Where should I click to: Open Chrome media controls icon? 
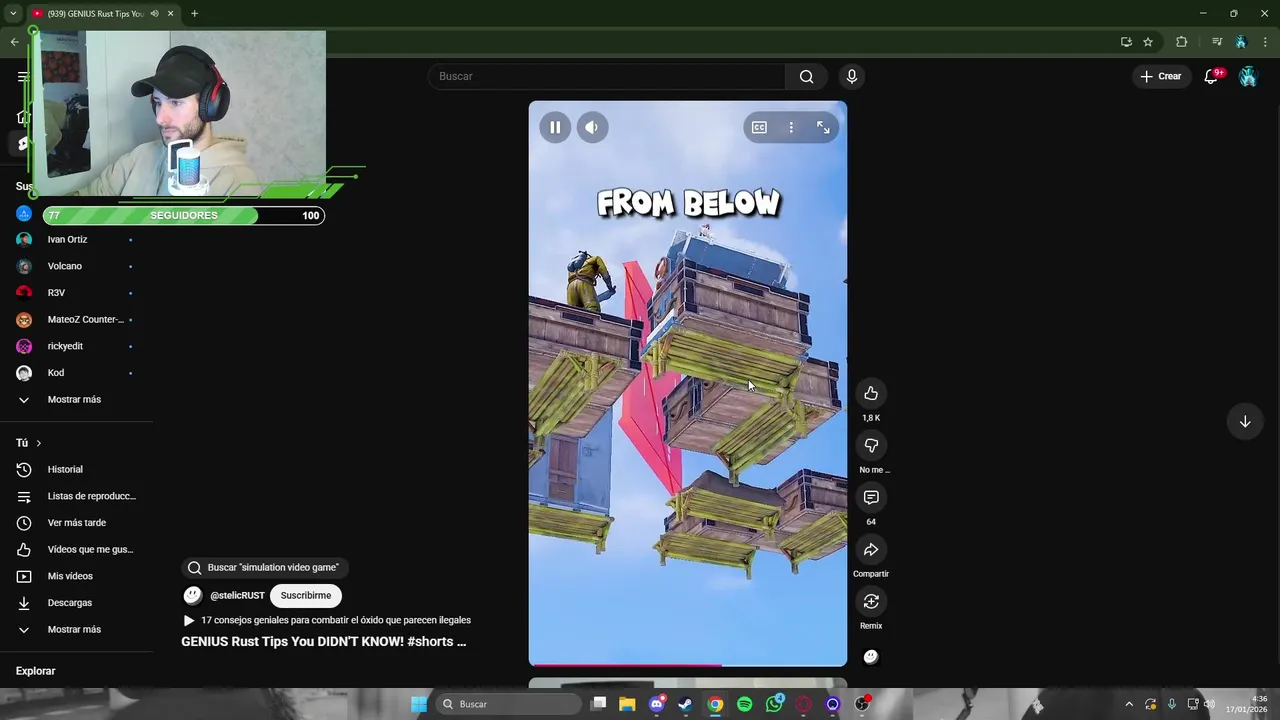[1216, 42]
